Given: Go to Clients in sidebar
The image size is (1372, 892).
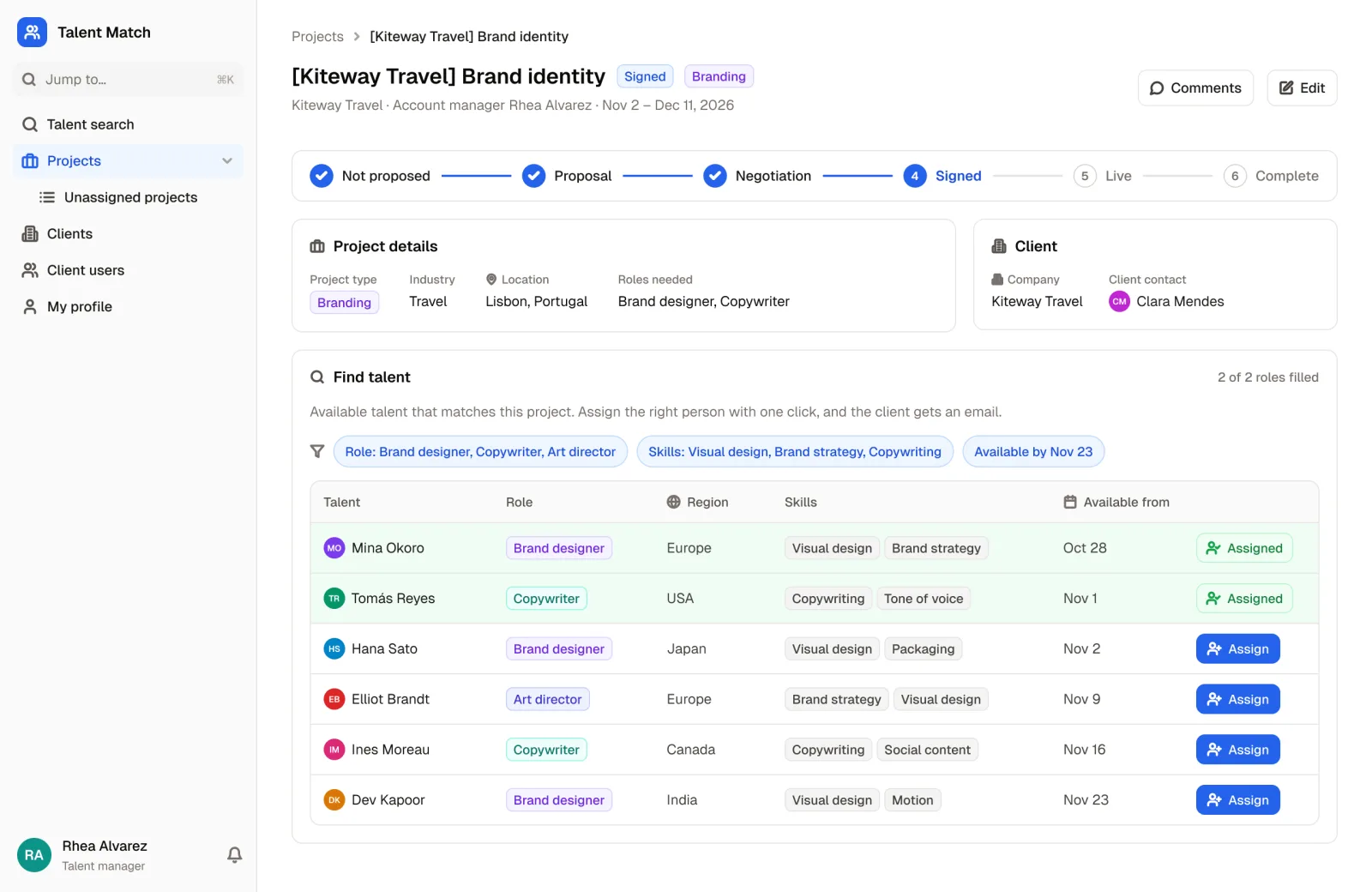Looking at the screenshot, I should pos(128,234).
